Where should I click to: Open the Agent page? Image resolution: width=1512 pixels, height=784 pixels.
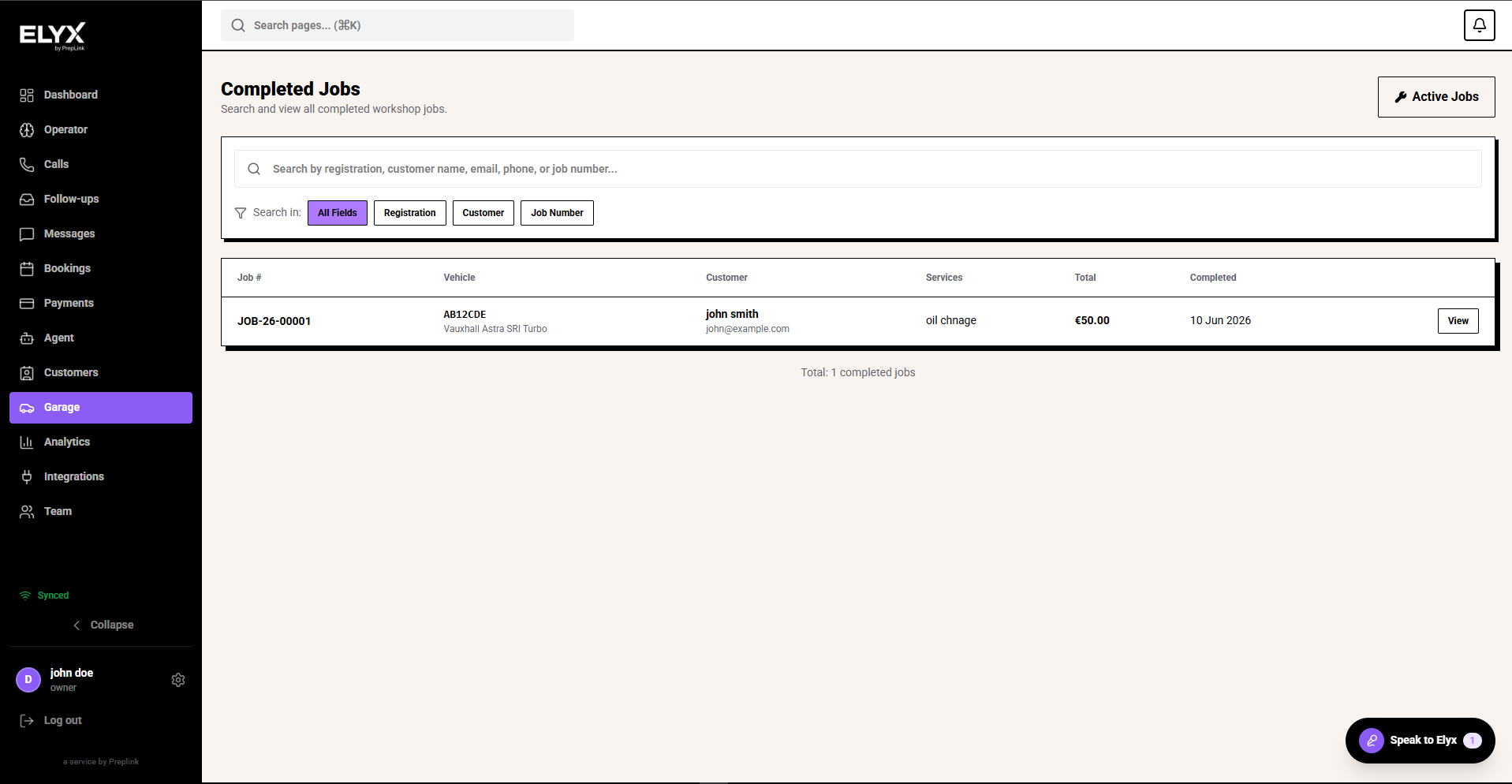101,338
